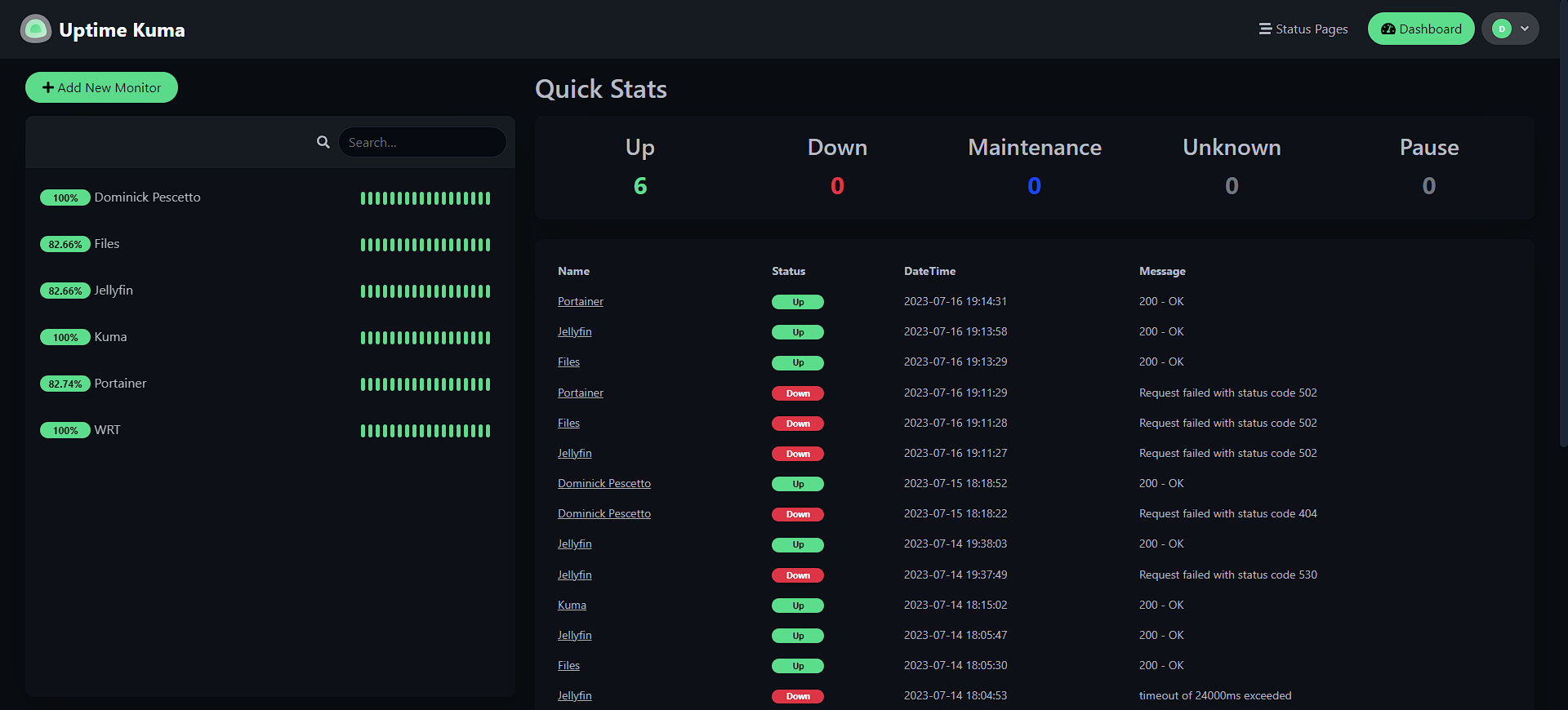Expand the profile dropdown arrow

(1525, 29)
